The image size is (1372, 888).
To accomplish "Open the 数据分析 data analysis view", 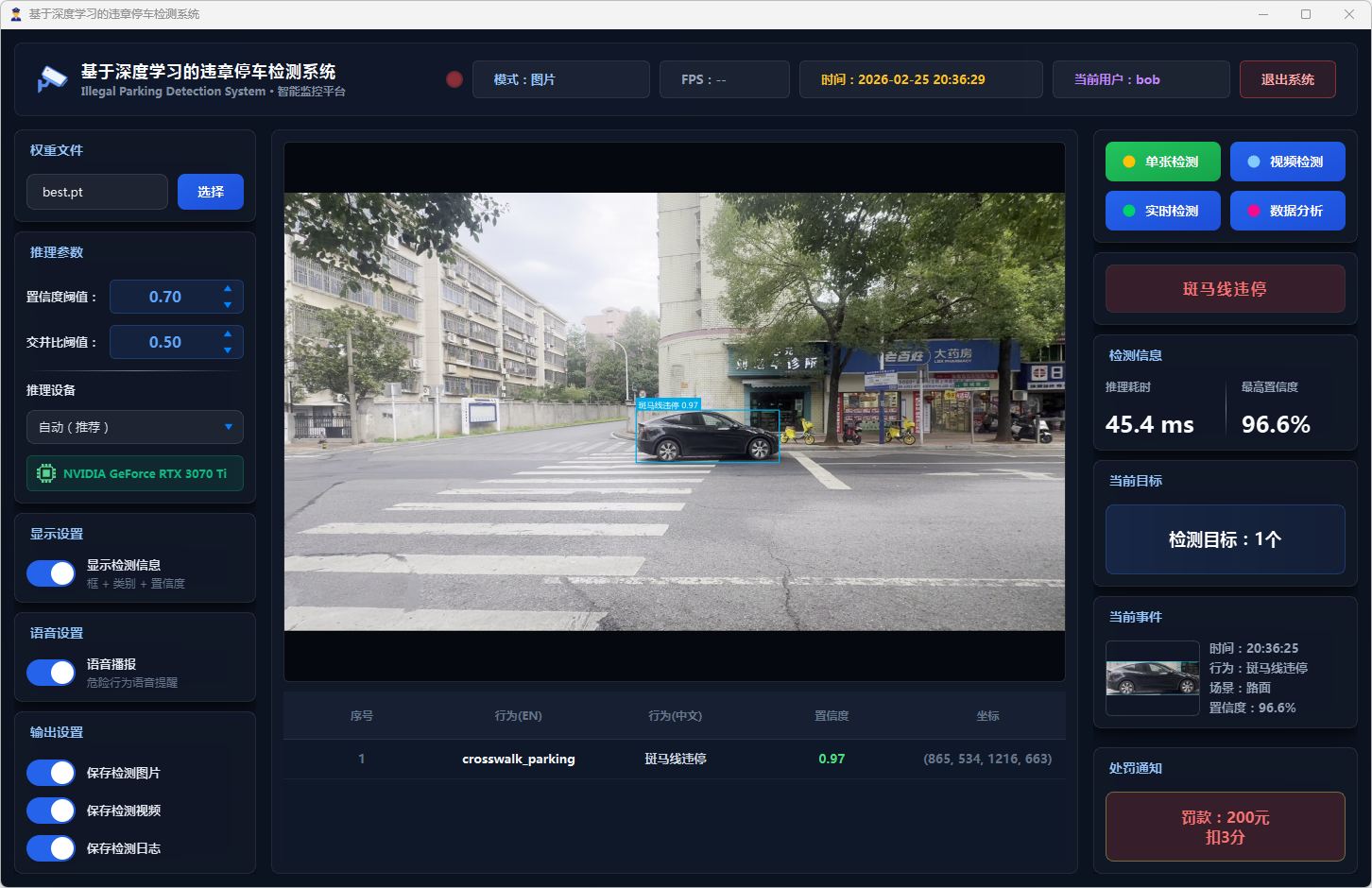I will coord(1287,211).
